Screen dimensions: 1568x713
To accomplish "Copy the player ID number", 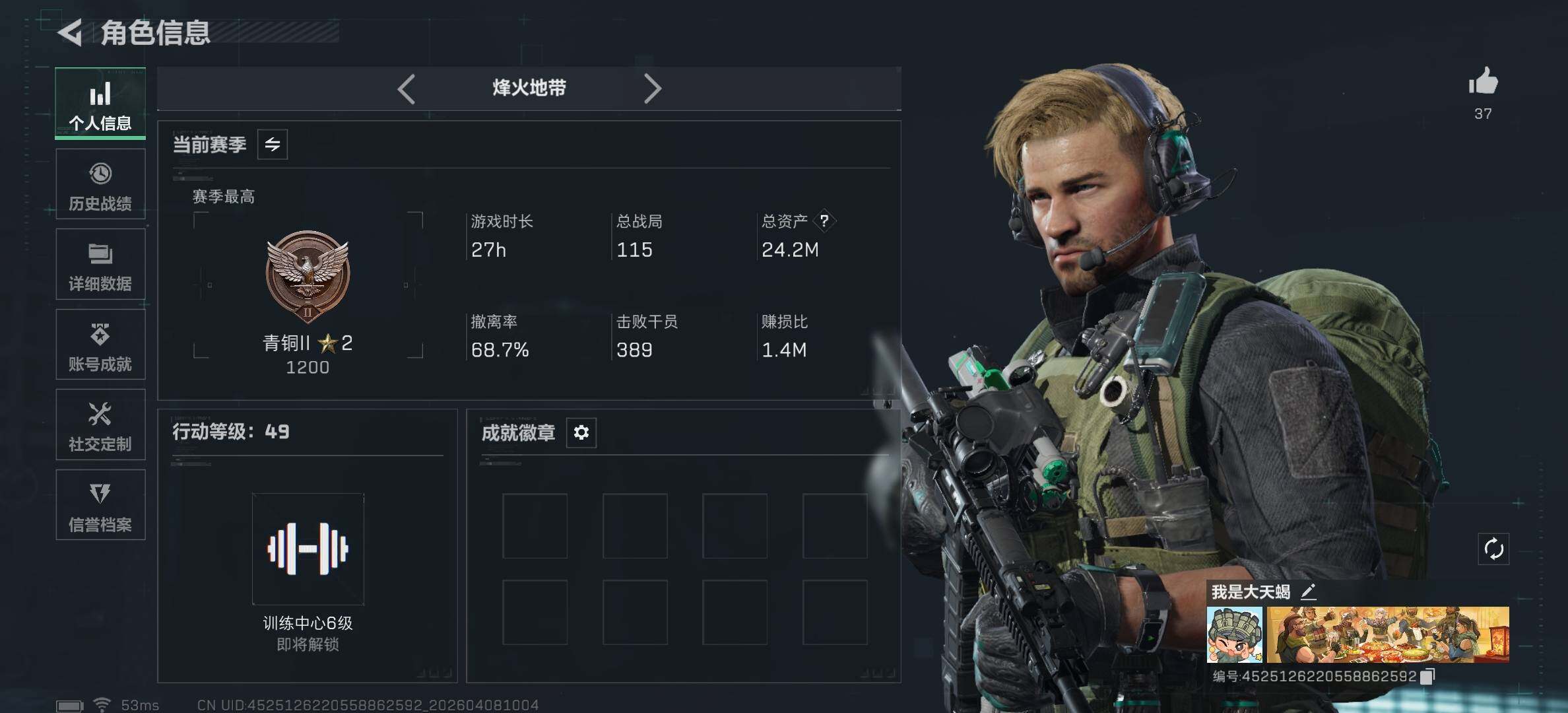I will pyautogui.click(x=1428, y=676).
